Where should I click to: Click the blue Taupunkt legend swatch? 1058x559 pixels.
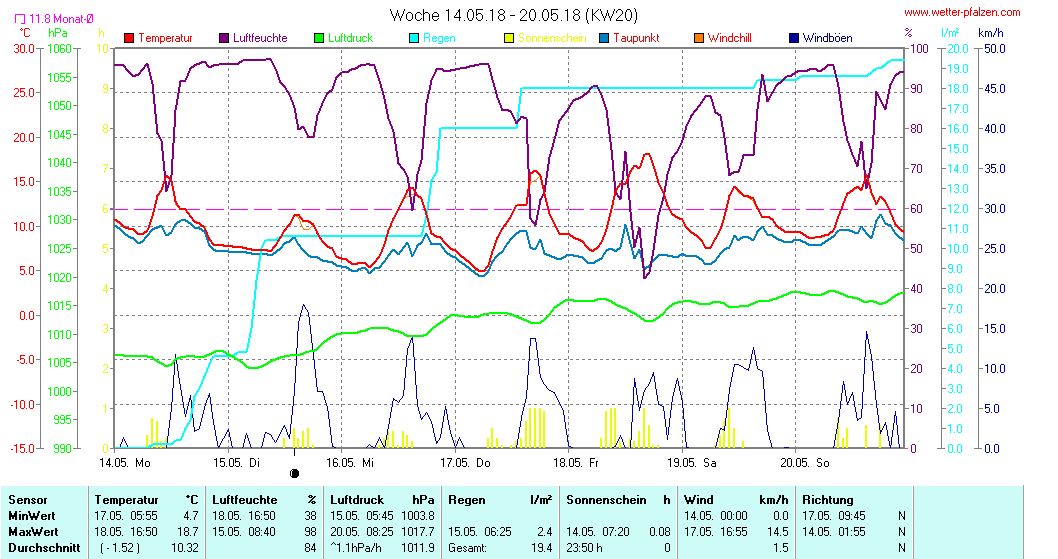tap(604, 38)
